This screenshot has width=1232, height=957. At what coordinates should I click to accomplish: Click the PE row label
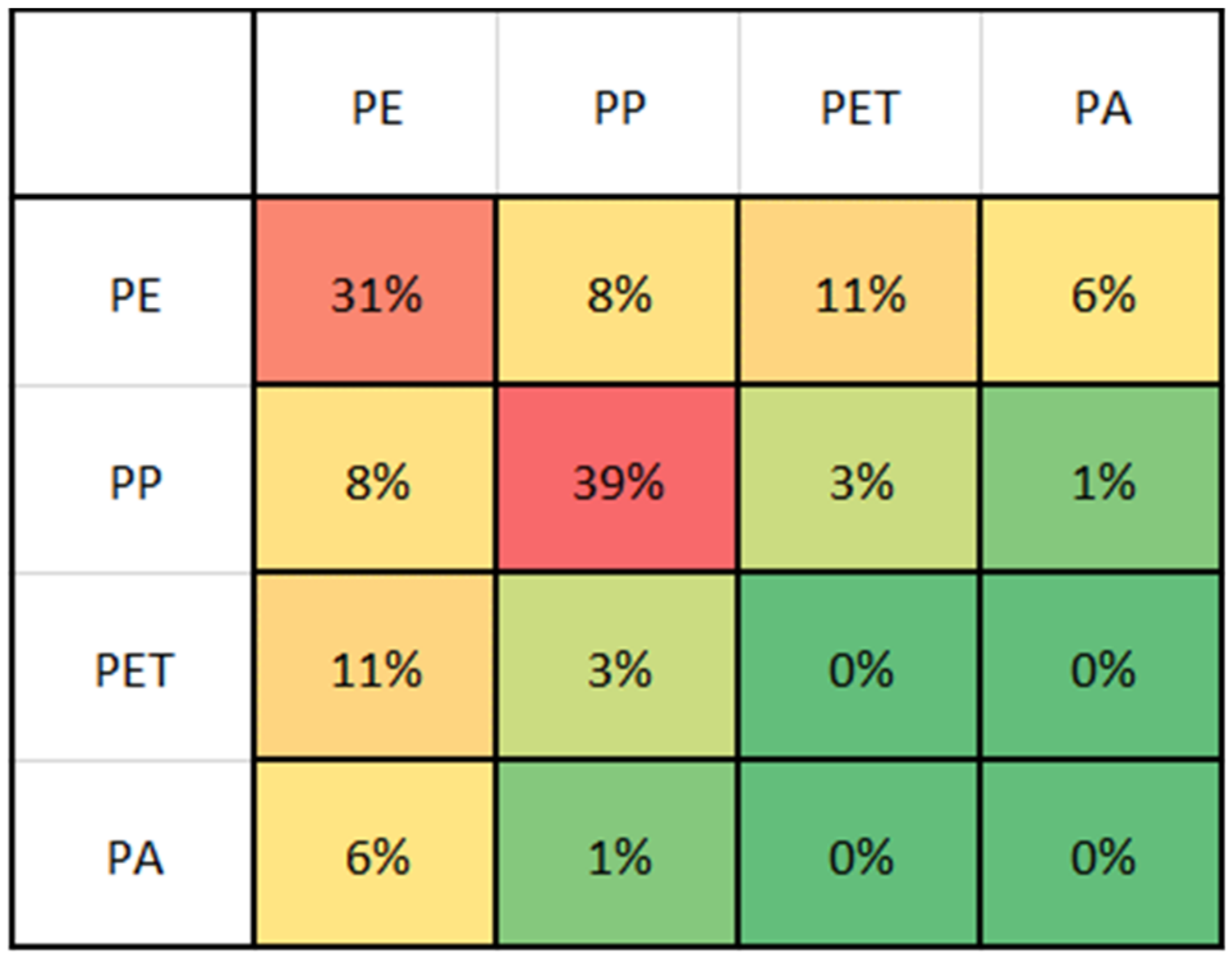click(x=135, y=295)
